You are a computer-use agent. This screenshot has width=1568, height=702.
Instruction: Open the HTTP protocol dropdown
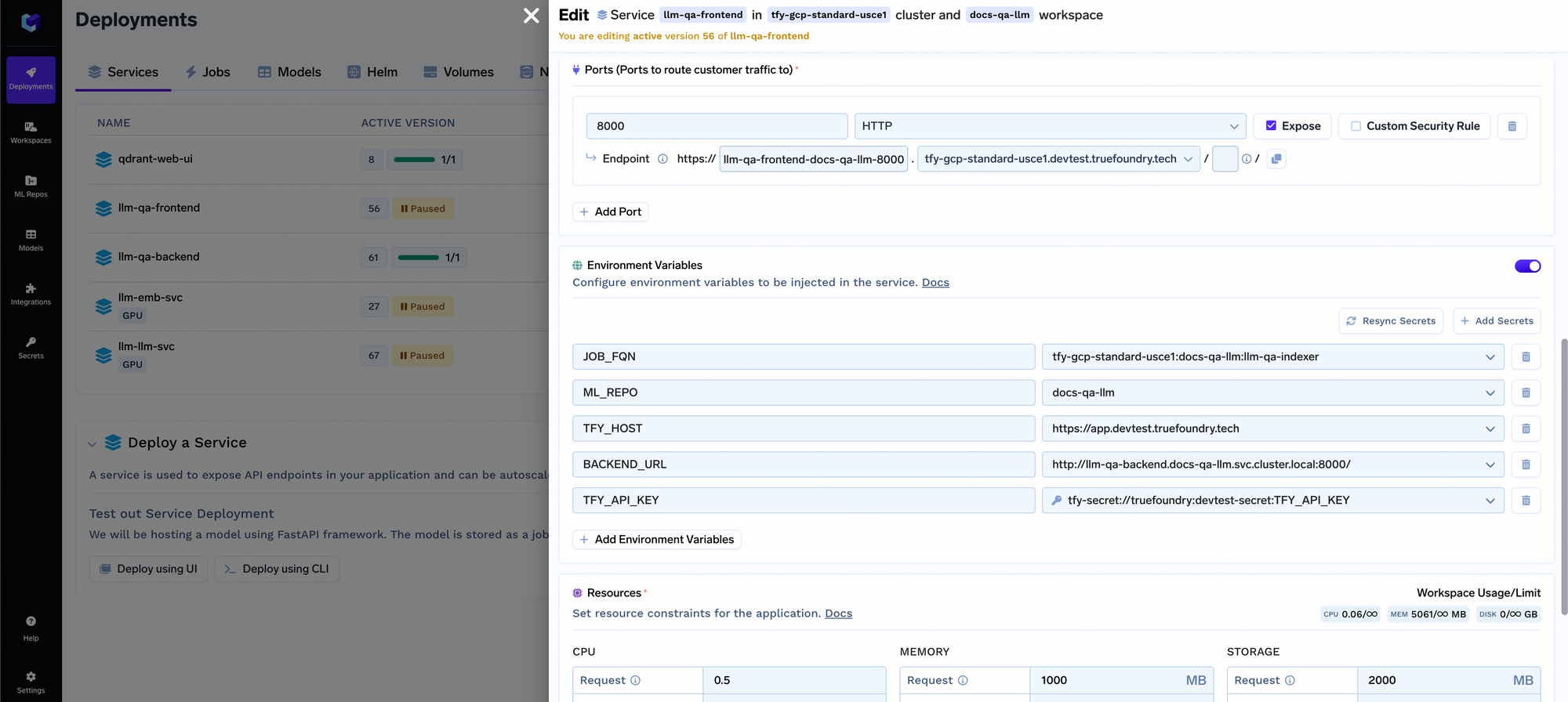[x=1049, y=126]
